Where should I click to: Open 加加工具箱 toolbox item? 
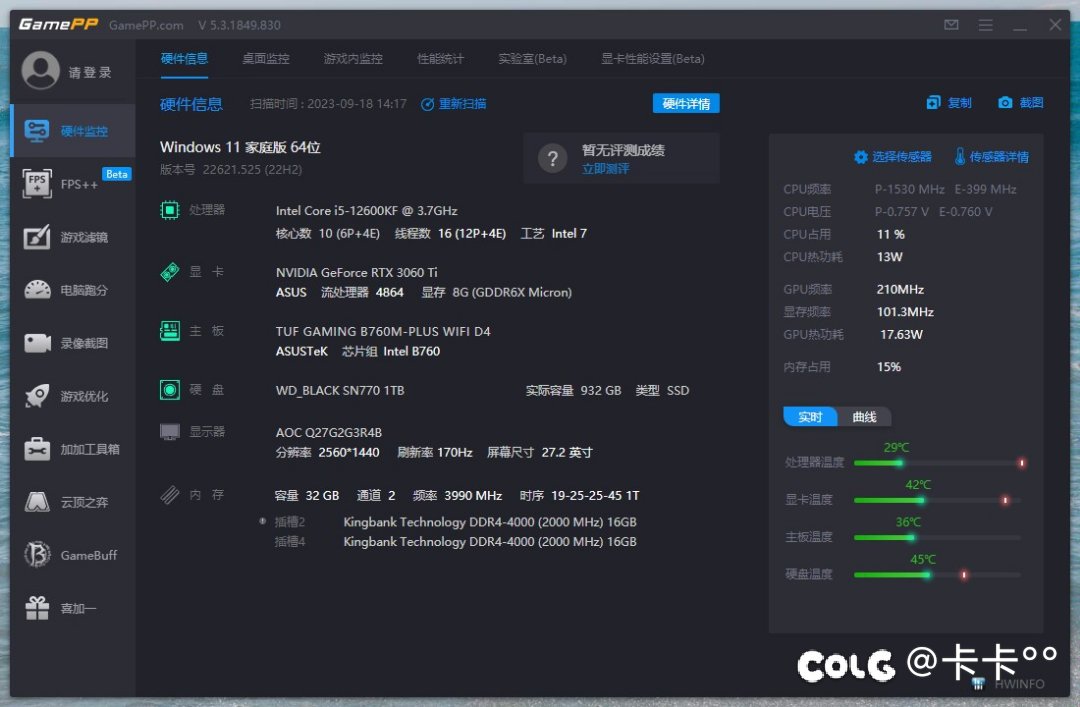click(x=73, y=449)
